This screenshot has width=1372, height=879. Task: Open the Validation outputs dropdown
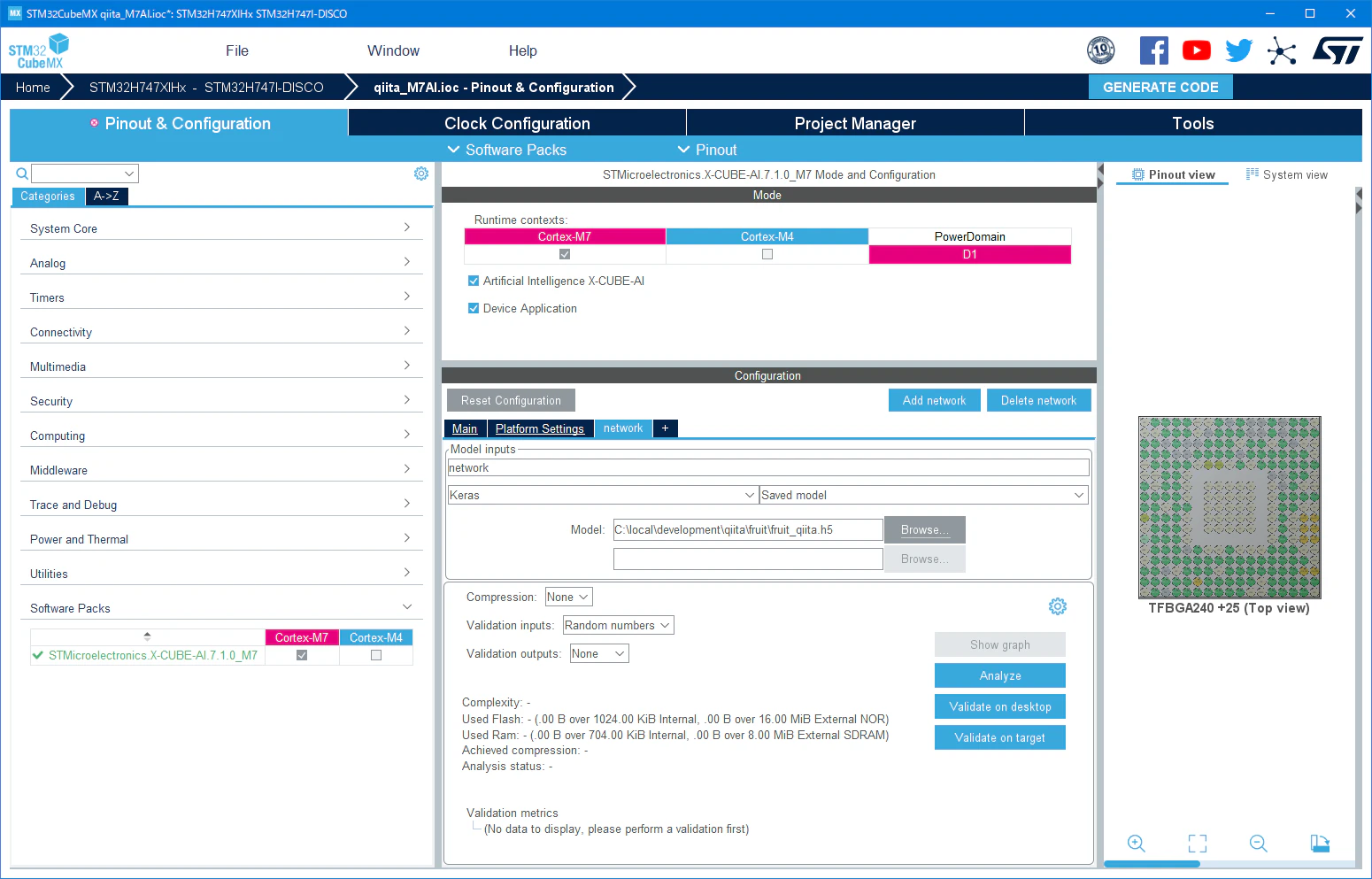pos(599,654)
